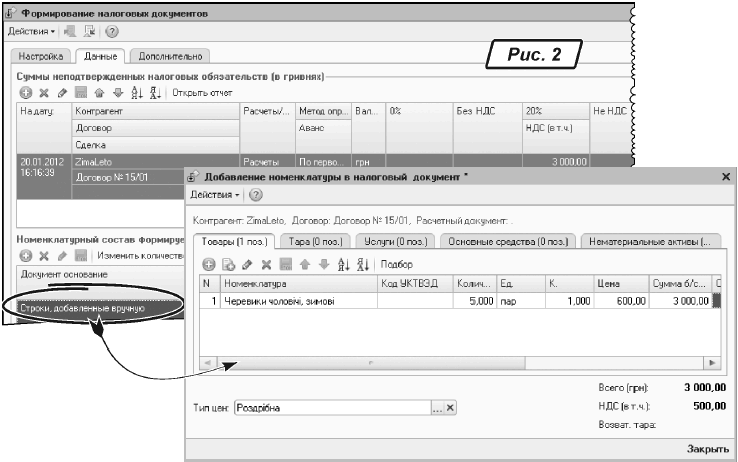Move goods row down with arrow icon

323,264
